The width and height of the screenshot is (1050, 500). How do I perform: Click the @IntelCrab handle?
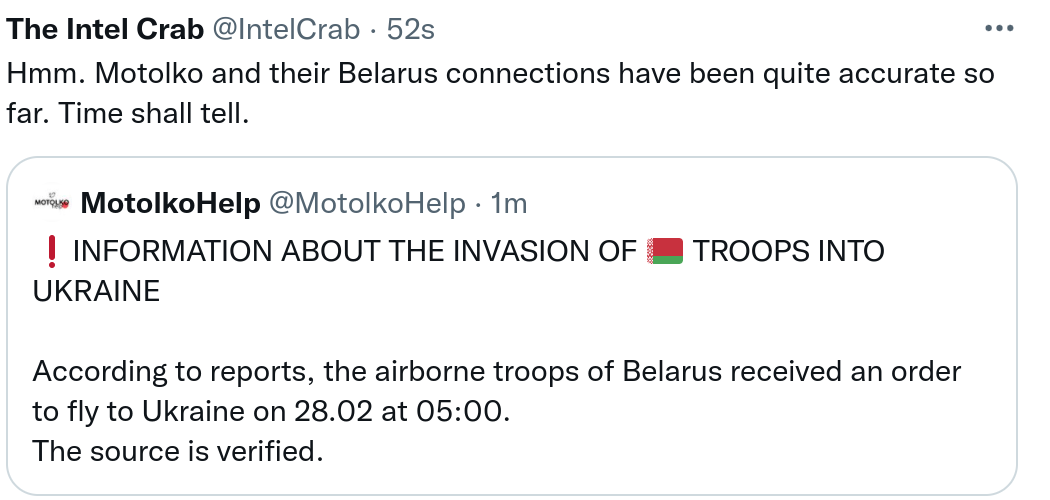pos(286,30)
